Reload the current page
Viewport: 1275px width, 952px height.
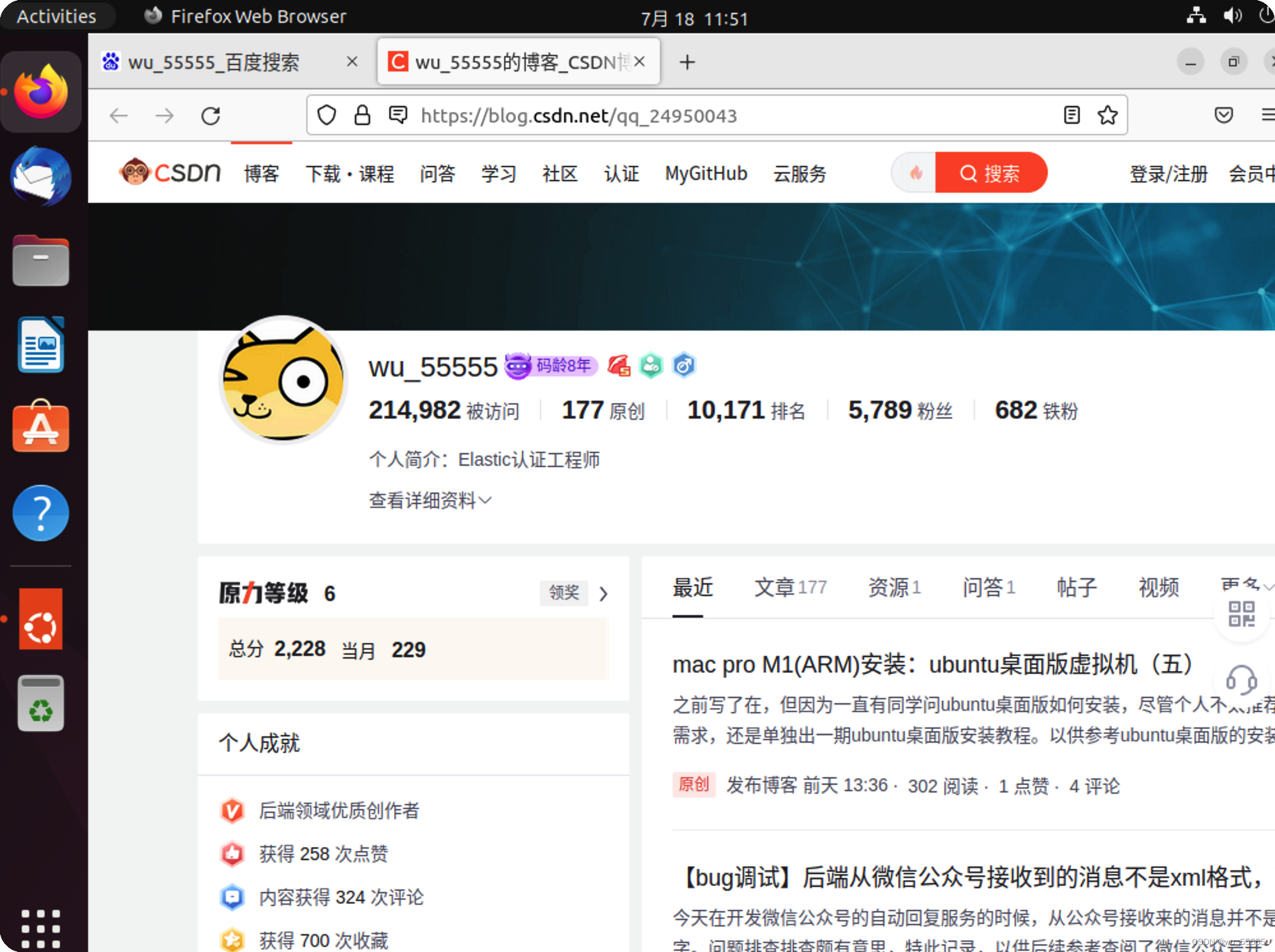[x=211, y=115]
